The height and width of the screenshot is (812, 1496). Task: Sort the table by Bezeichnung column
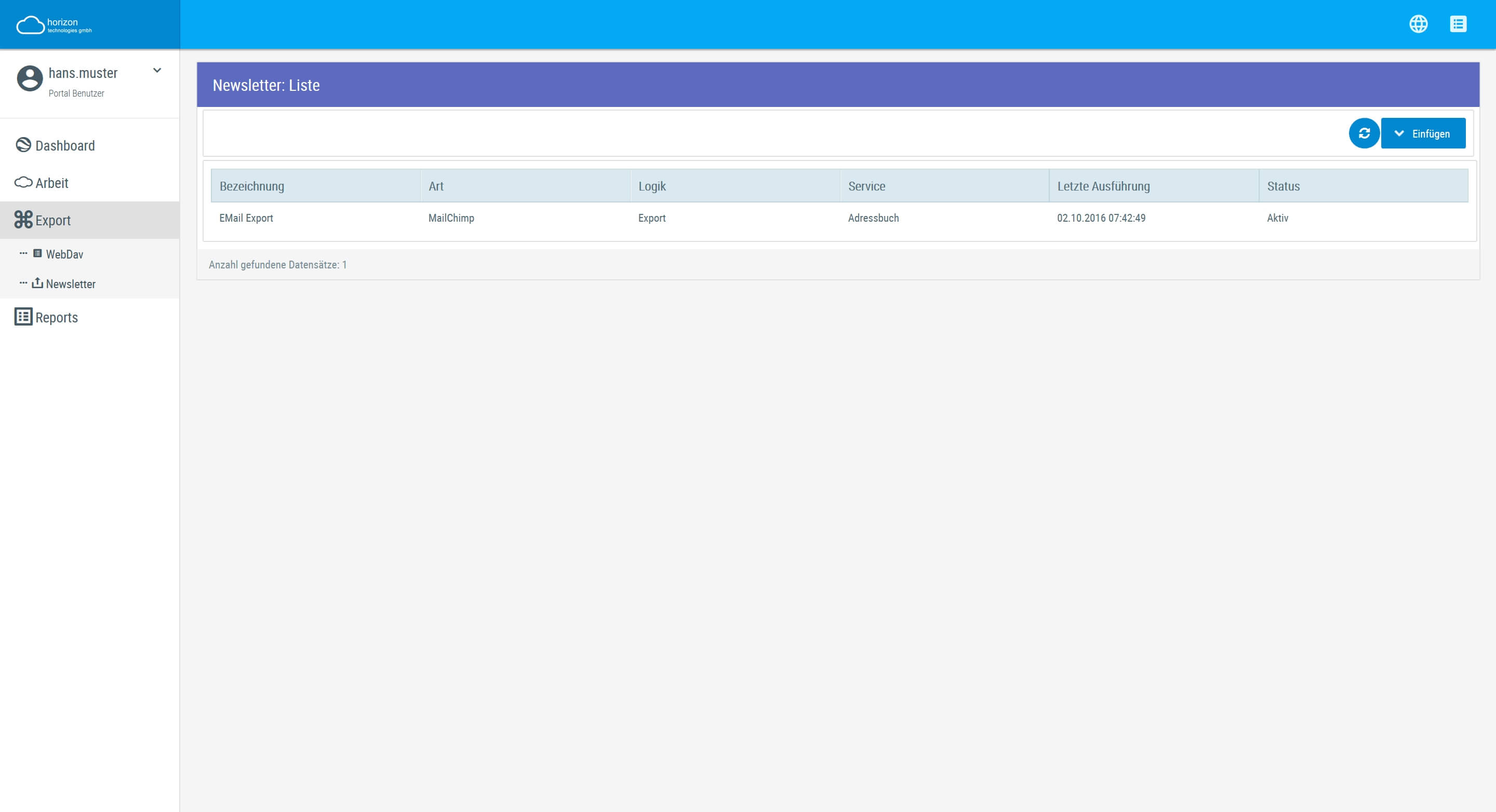pos(251,186)
